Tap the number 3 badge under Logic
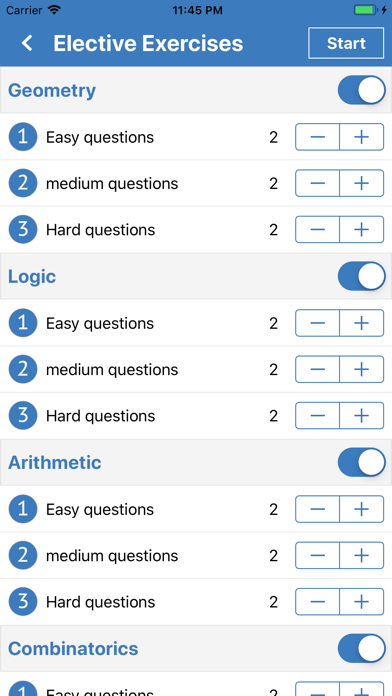Image resolution: width=392 pixels, height=696 pixels. (x=23, y=415)
